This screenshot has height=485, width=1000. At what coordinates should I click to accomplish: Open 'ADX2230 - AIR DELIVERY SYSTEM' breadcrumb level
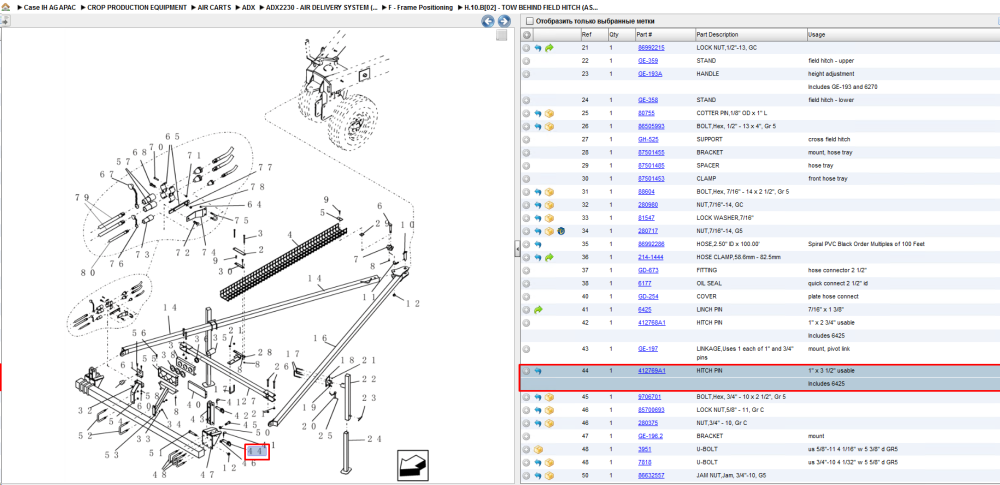tap(321, 8)
